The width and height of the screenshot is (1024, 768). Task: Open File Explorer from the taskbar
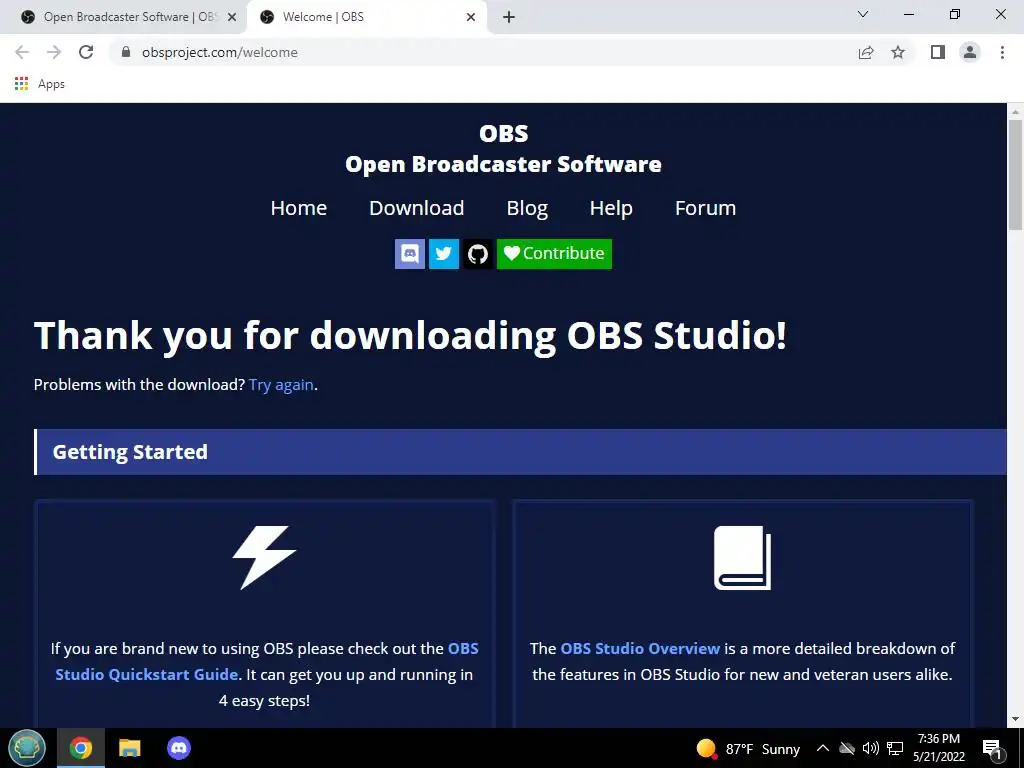[x=129, y=748]
